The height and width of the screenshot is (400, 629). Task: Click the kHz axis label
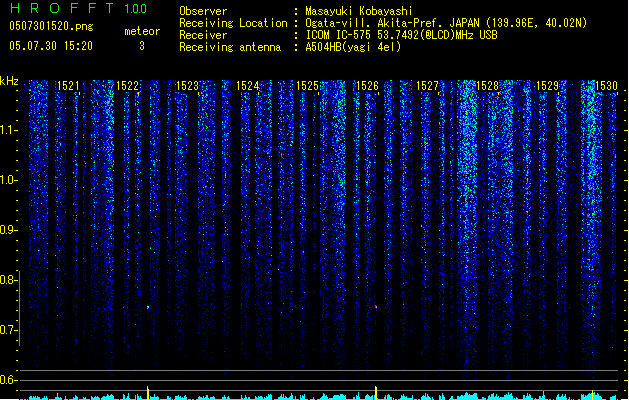9,81
